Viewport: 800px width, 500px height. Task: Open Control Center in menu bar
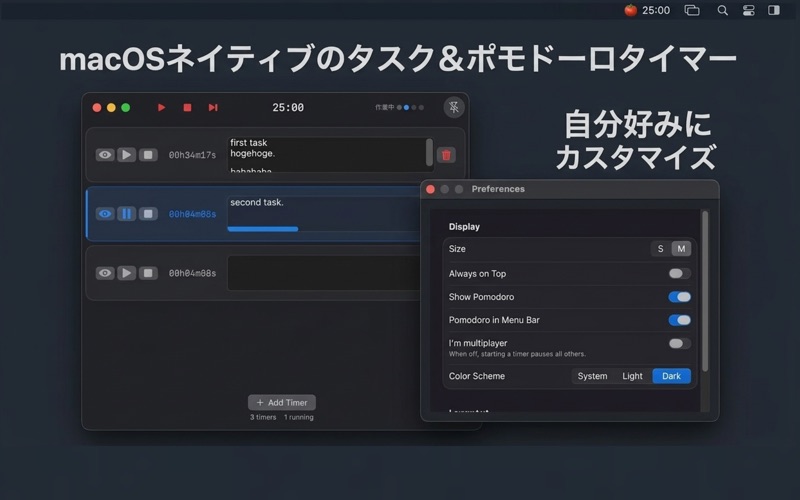click(x=748, y=10)
